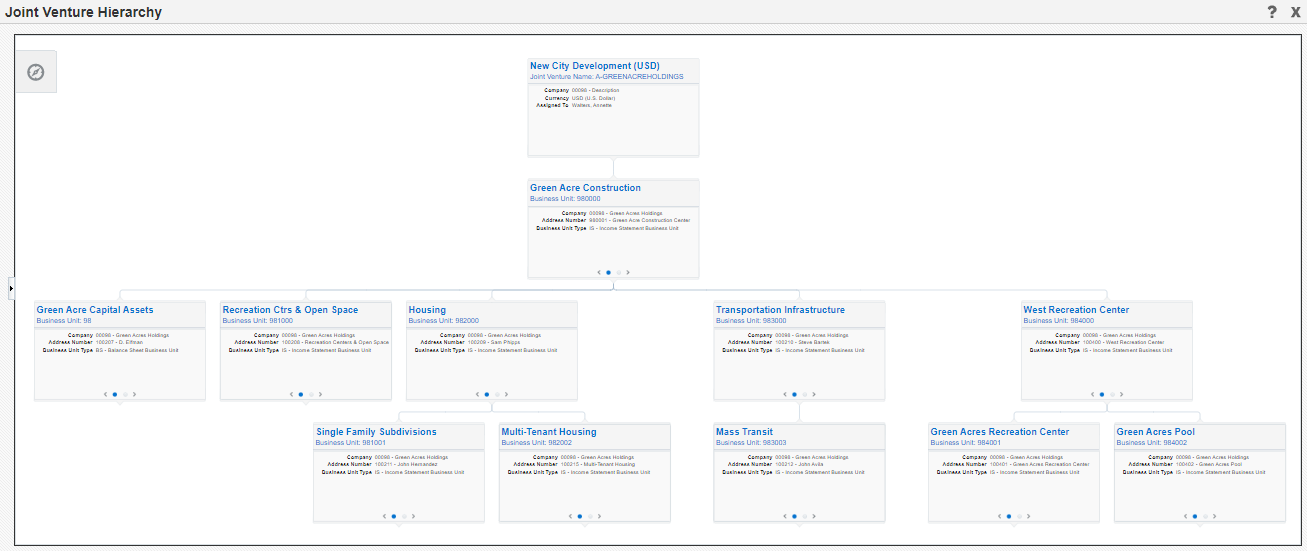
Task: Open the Mass Transit title link
Action: (x=744, y=432)
